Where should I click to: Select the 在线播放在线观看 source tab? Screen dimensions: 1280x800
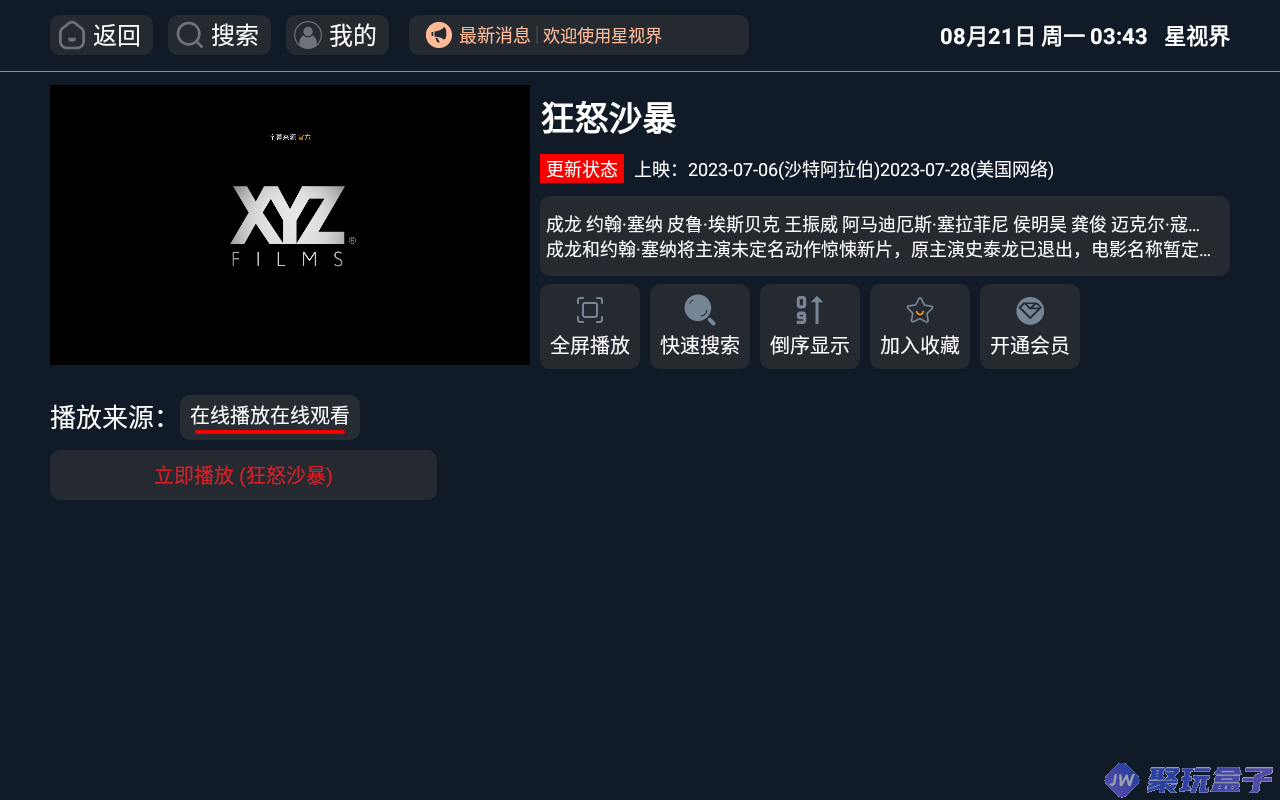tap(270, 417)
